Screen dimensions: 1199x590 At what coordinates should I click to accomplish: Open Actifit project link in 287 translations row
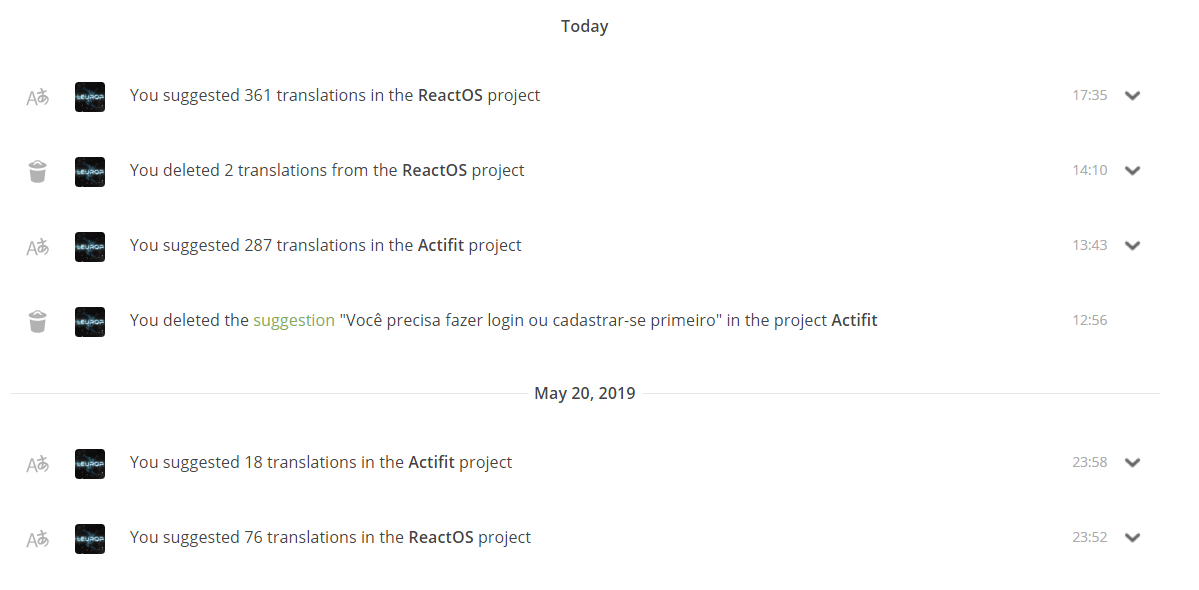click(x=440, y=246)
